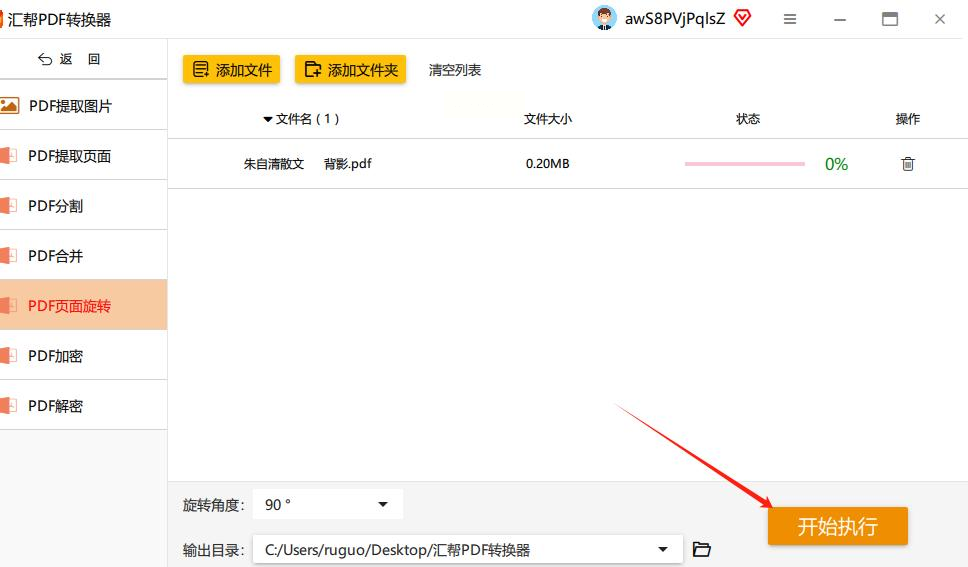Go back with the 返回 button
The image size is (968, 567).
tap(69, 59)
